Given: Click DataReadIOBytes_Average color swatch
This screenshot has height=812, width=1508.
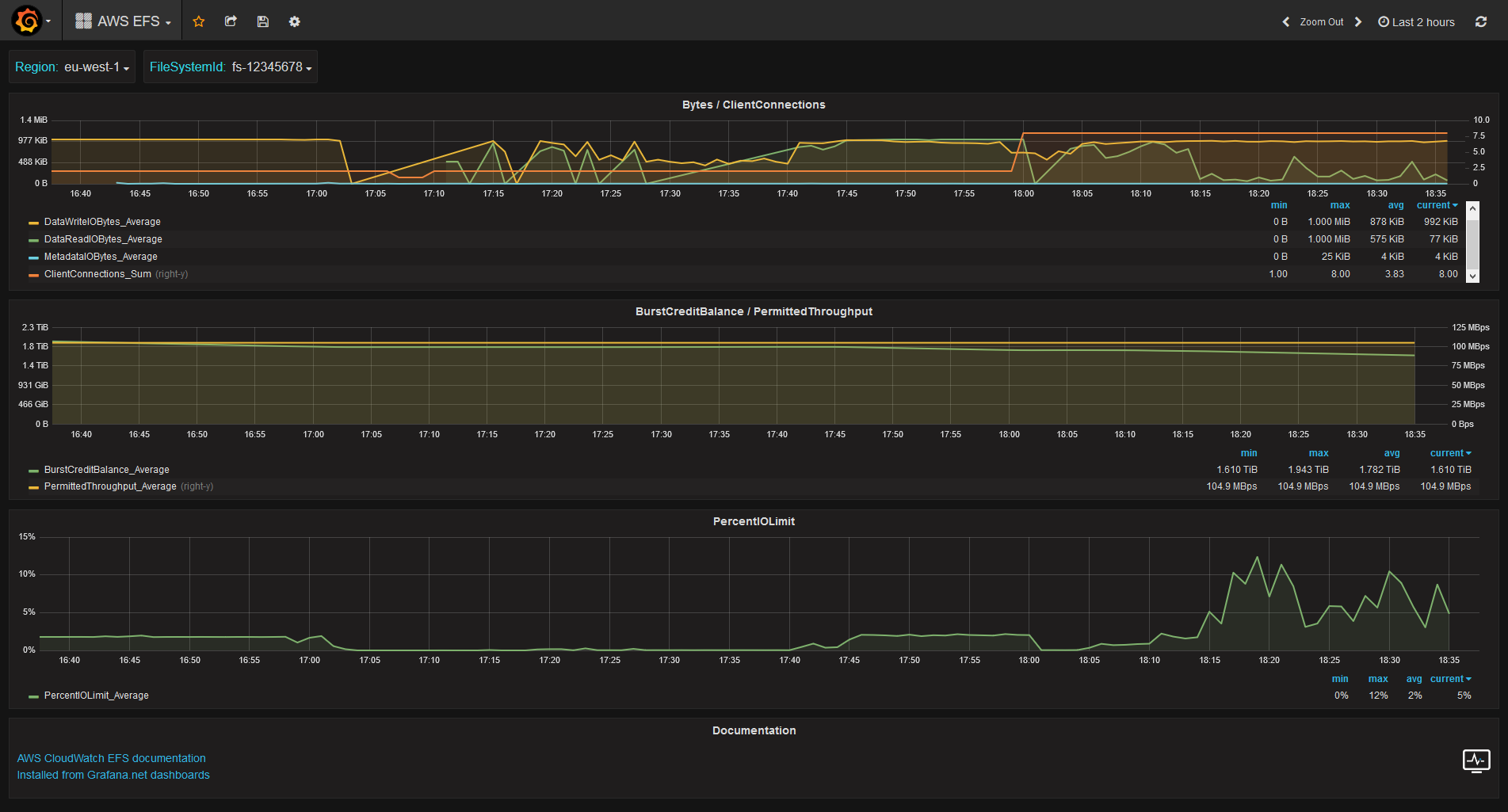Looking at the screenshot, I should [33, 240].
